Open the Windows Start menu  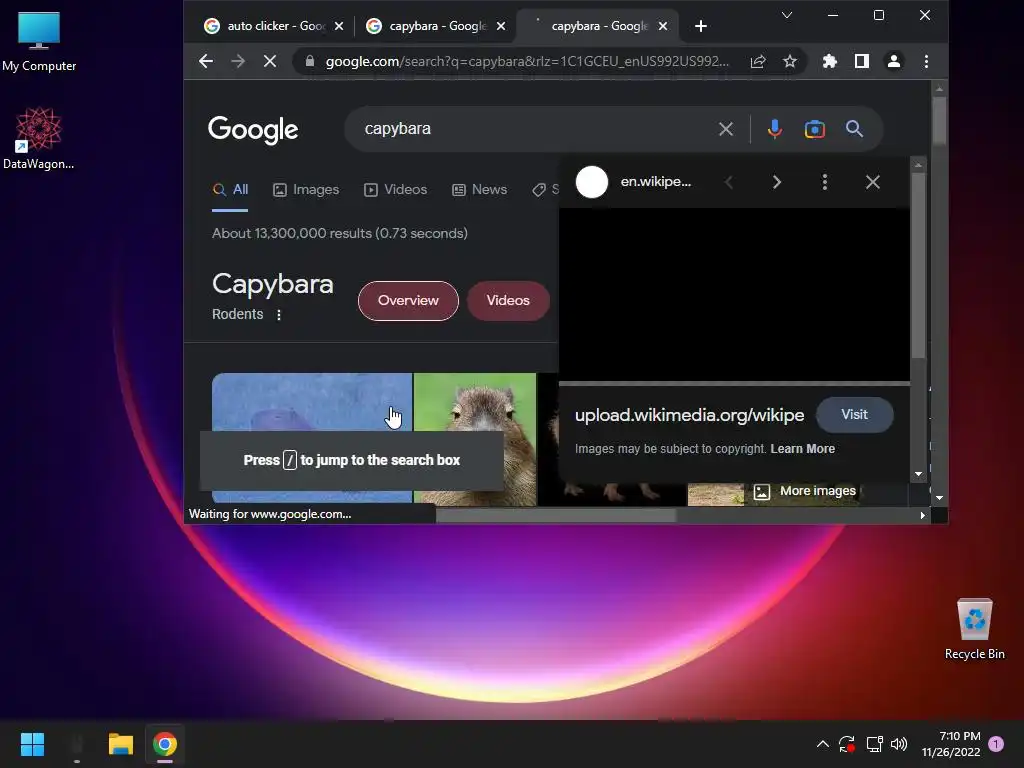[32, 744]
